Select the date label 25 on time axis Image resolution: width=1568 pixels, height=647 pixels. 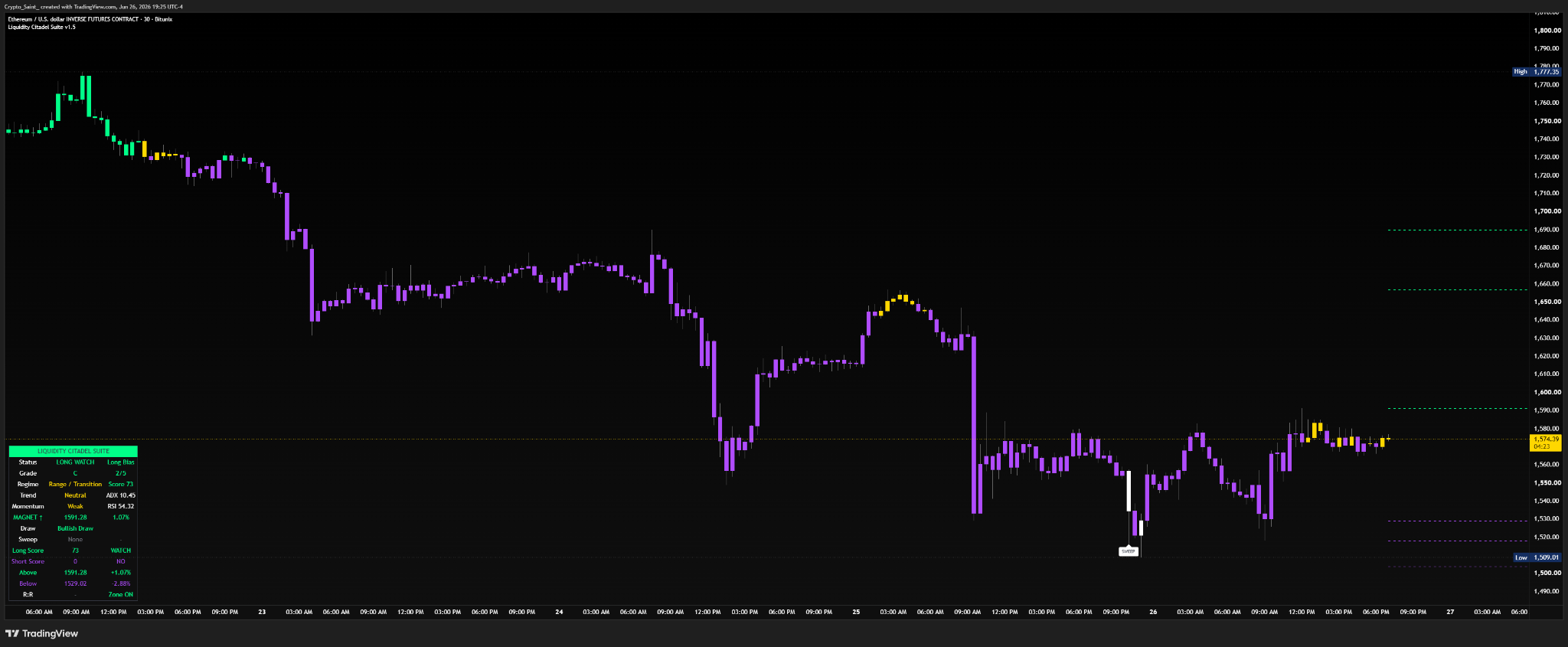pos(856,612)
